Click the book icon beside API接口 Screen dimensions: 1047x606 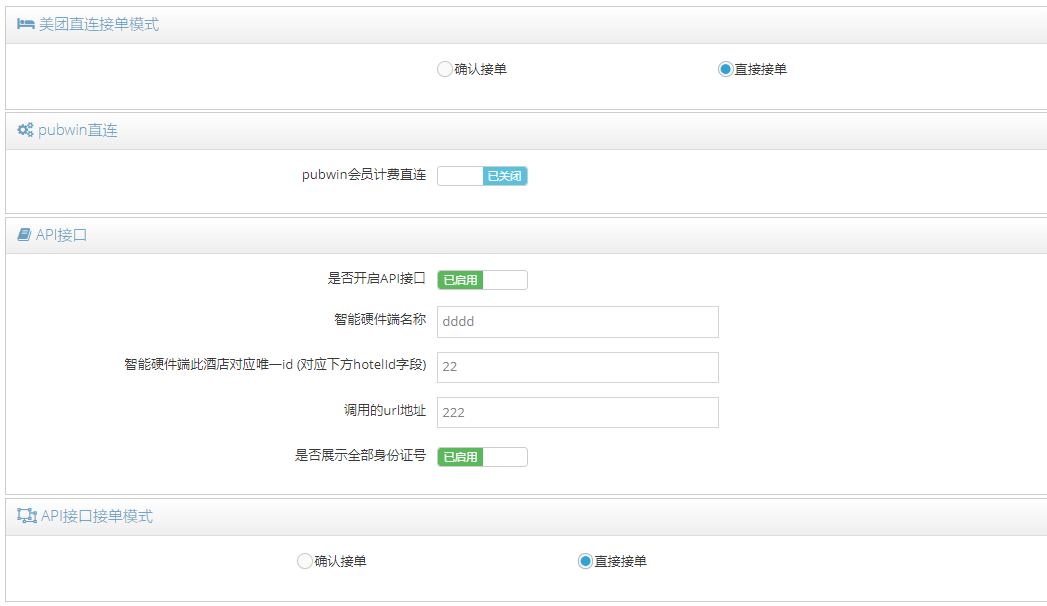point(24,234)
